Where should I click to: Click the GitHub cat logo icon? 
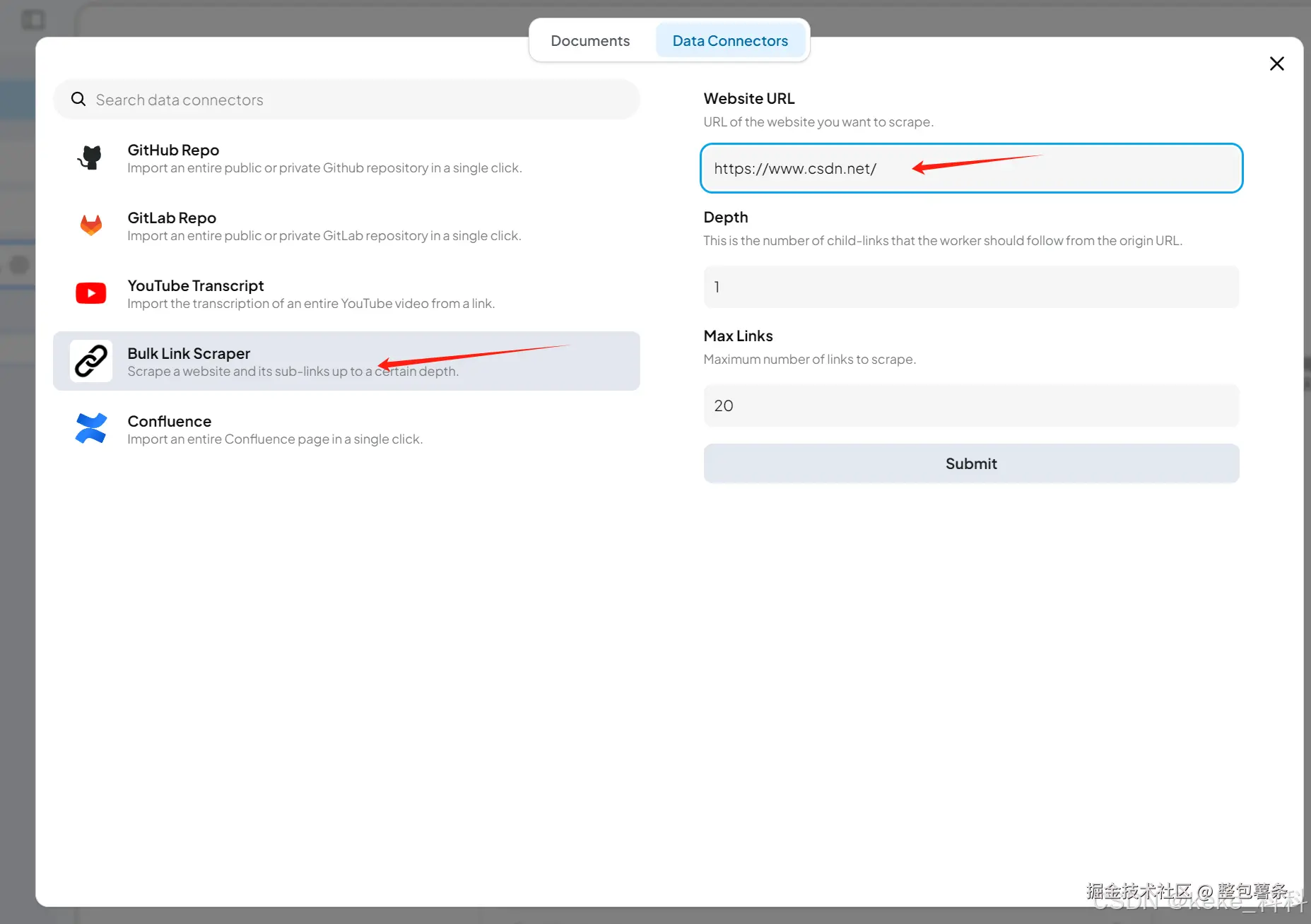pos(90,158)
